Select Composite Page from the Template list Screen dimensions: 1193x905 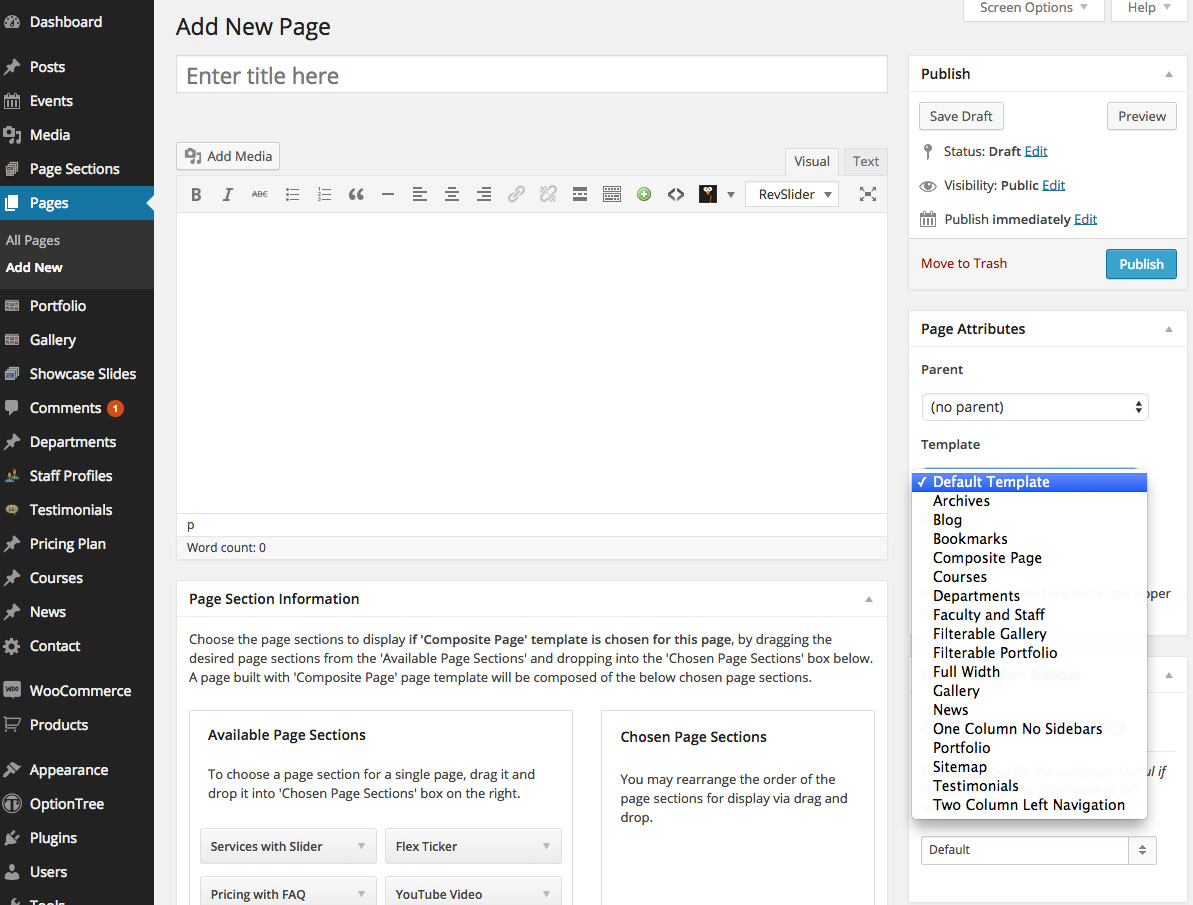pos(987,557)
